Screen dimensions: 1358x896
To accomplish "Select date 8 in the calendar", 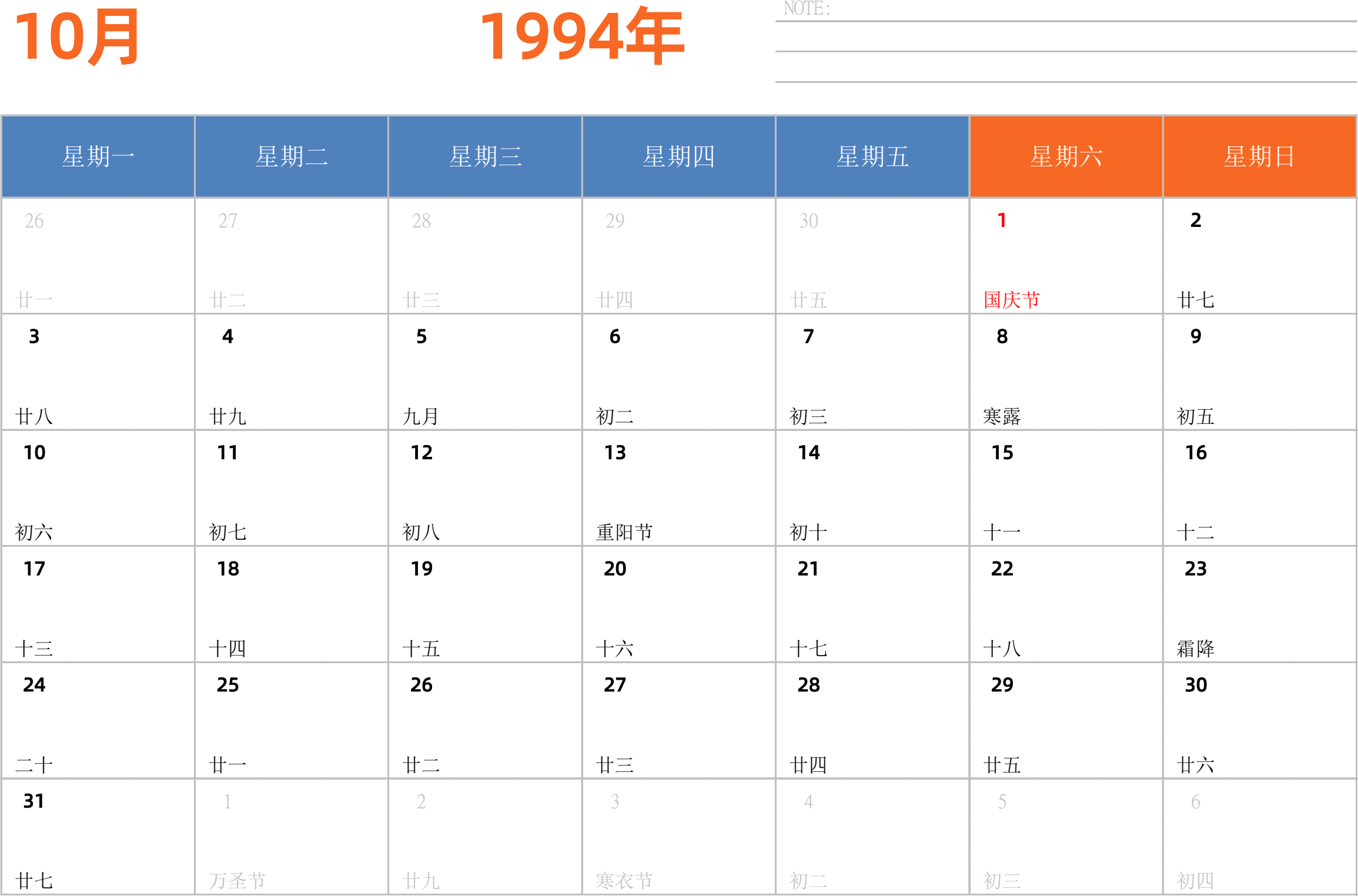I will point(1002,336).
